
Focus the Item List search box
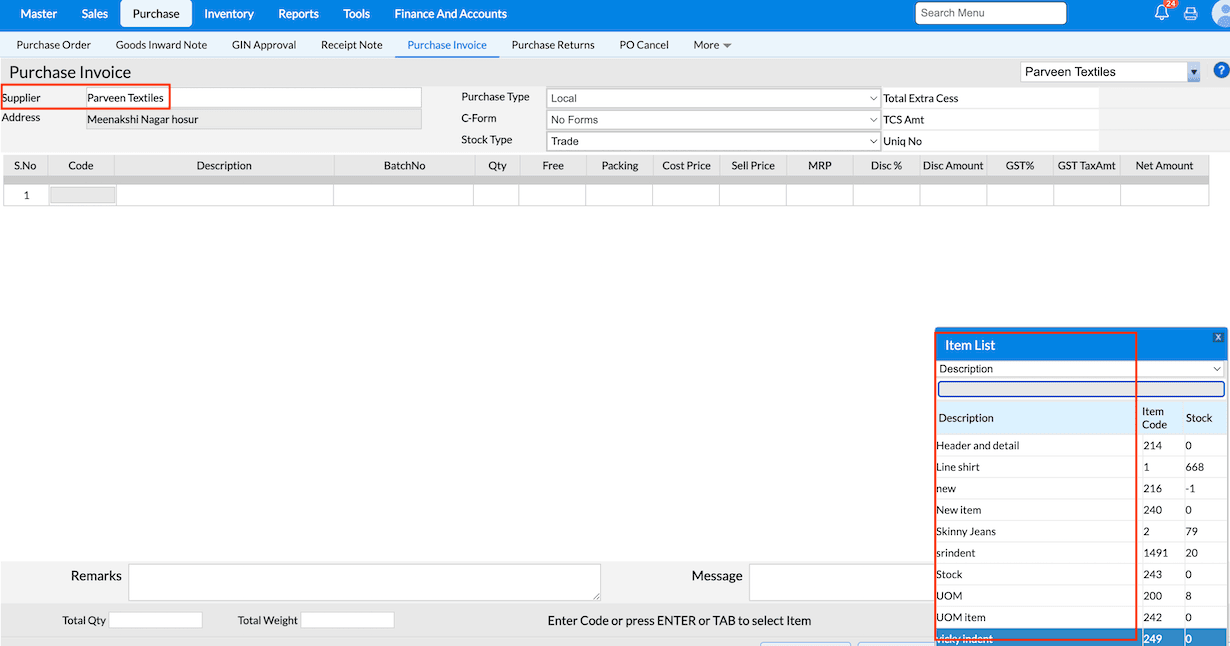coord(1081,389)
